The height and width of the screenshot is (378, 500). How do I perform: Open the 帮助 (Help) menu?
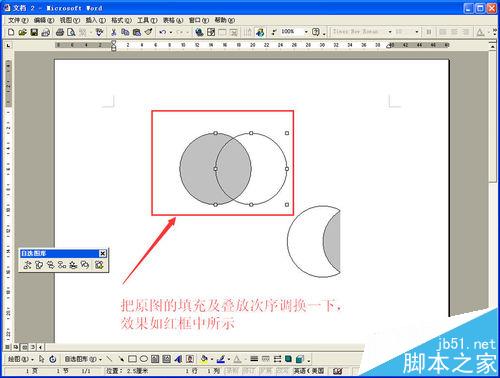(x=225, y=20)
